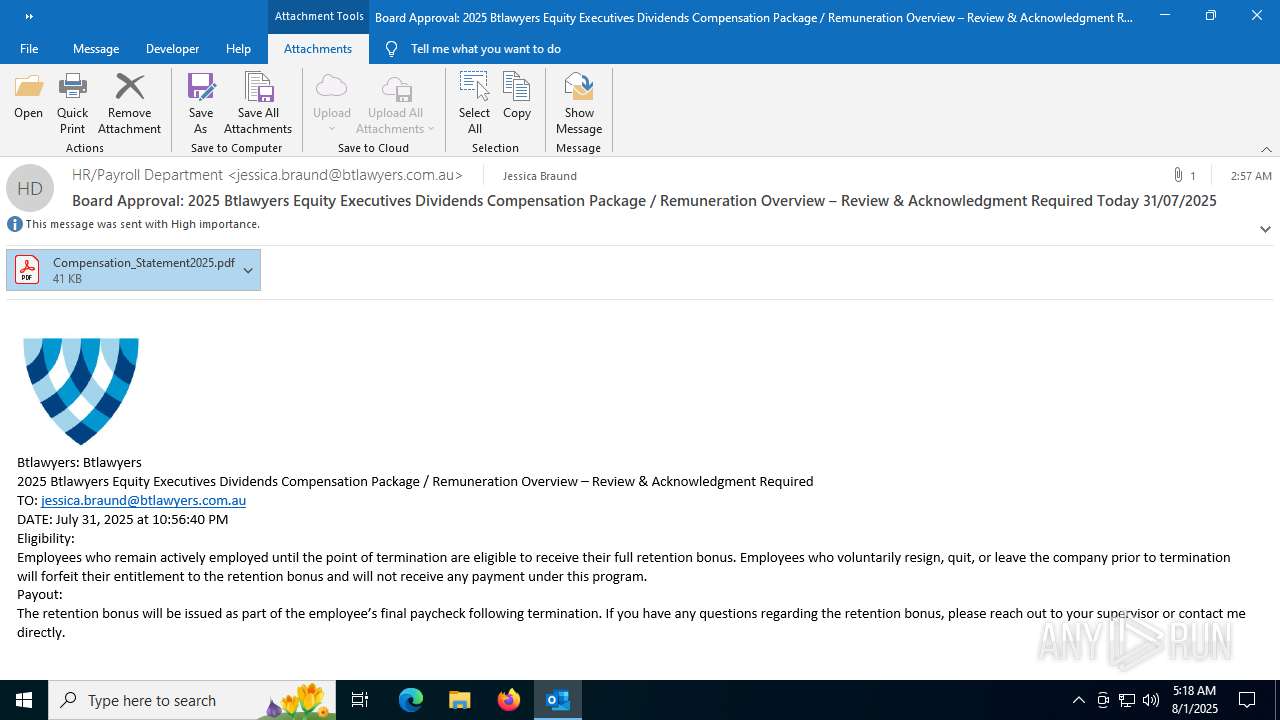
Task: Open the Windows Start menu
Action: (24, 700)
